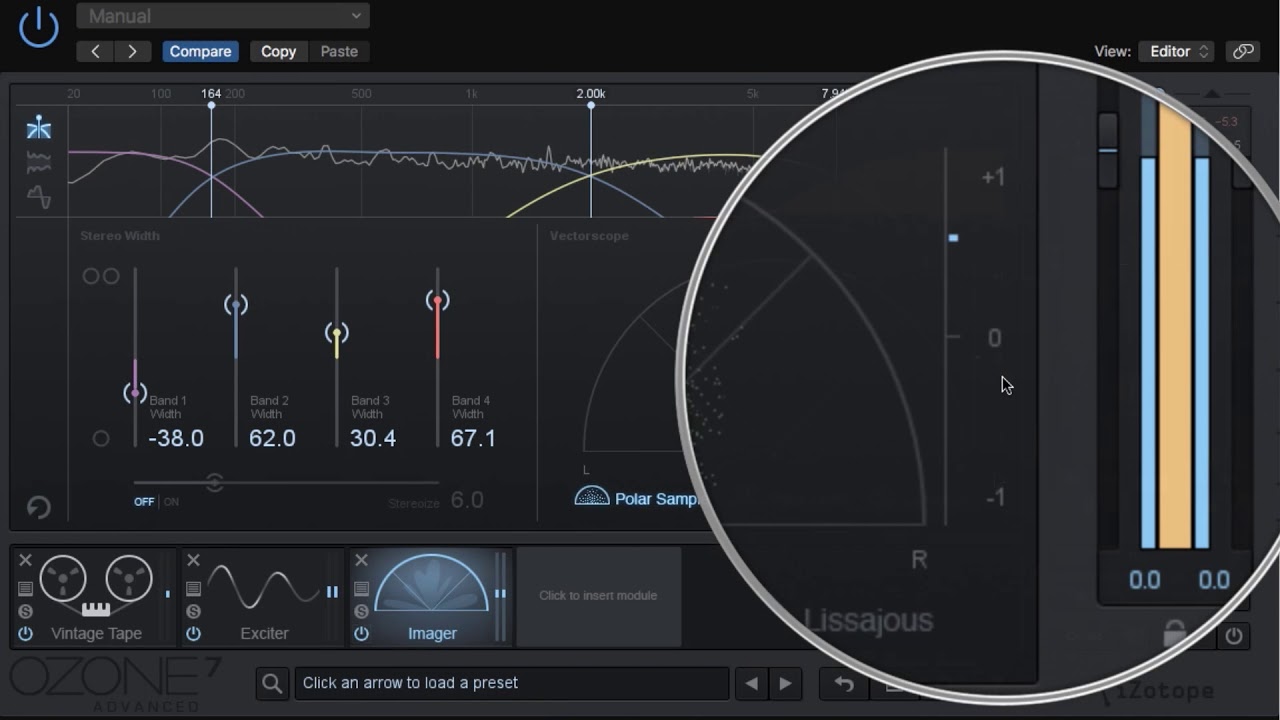Viewport: 1280px width, 720px height.
Task: Solo the Vintage Tape module
Action: click(26, 611)
